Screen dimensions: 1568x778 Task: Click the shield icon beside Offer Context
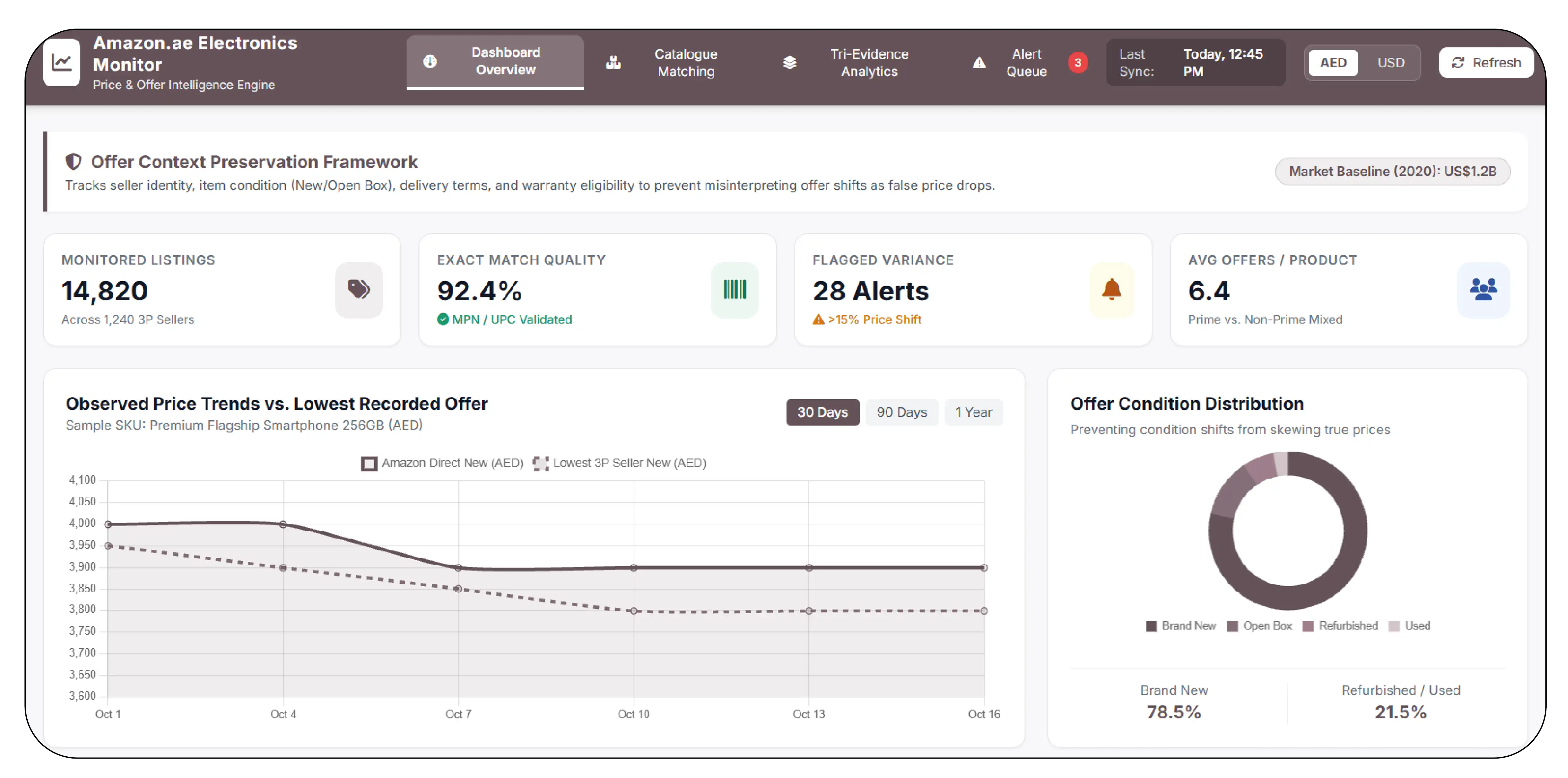(73, 162)
